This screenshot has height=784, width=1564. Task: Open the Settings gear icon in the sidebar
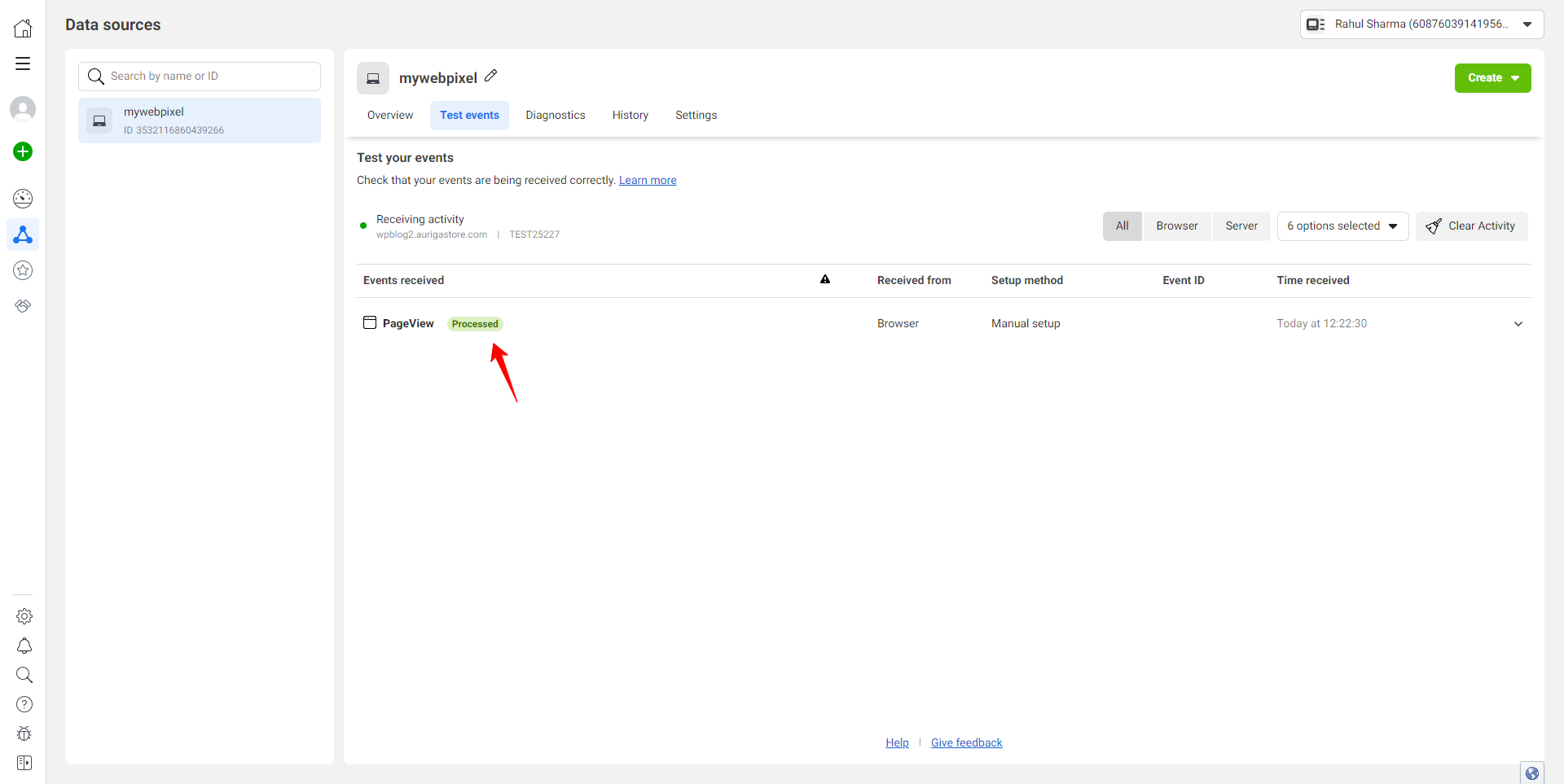(x=24, y=616)
